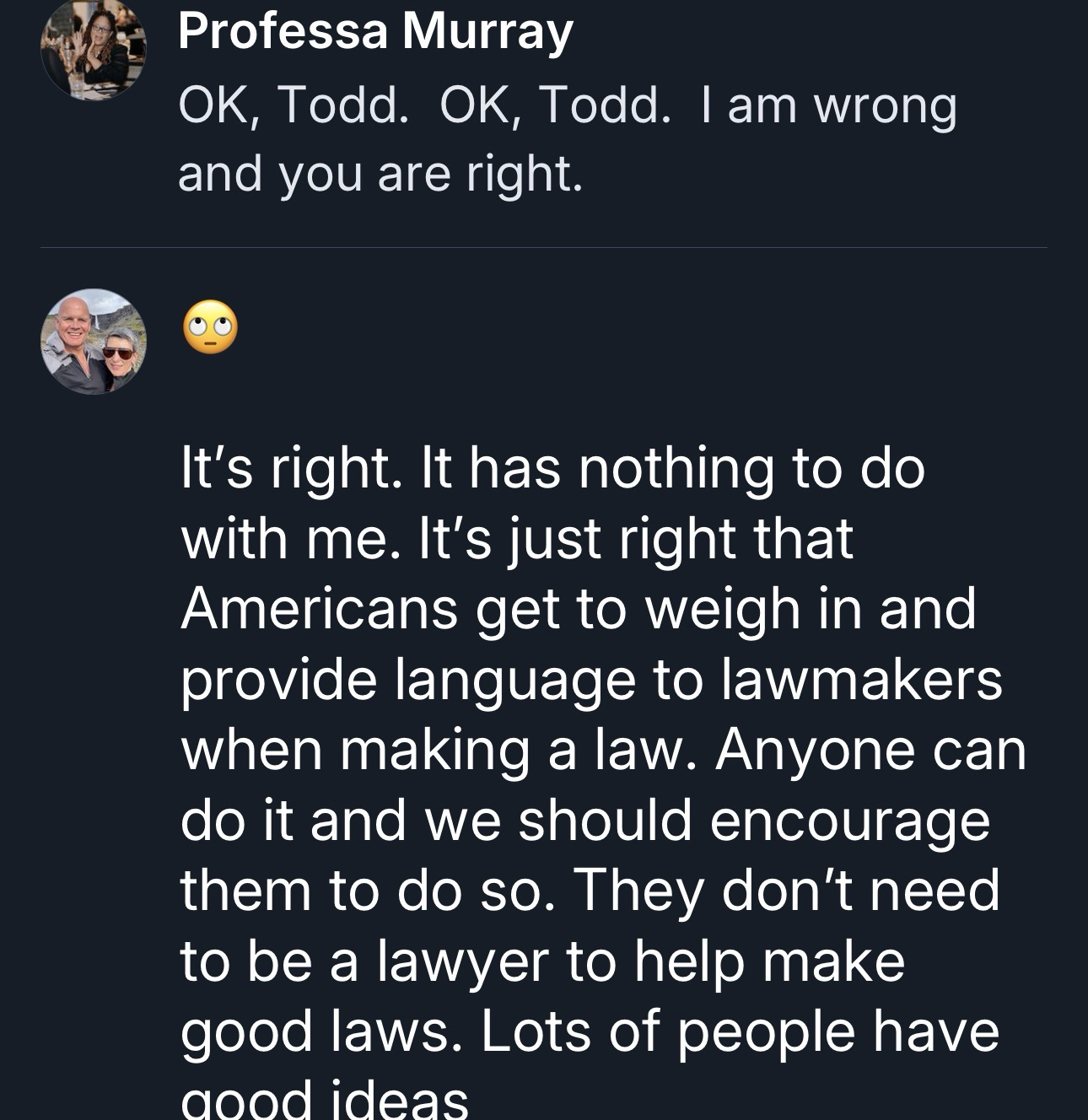The height and width of the screenshot is (1120, 1088).
Task: Click the eye-roll emoji in the reply
Action: (210, 326)
